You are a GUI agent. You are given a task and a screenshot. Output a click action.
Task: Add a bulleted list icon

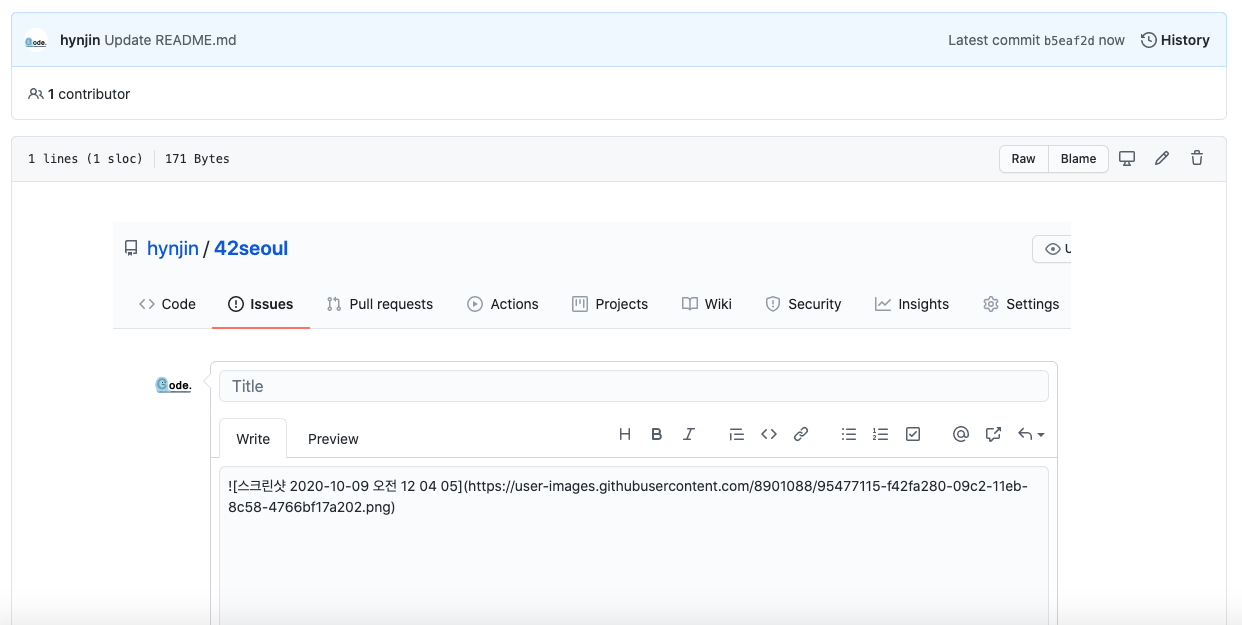pos(849,434)
